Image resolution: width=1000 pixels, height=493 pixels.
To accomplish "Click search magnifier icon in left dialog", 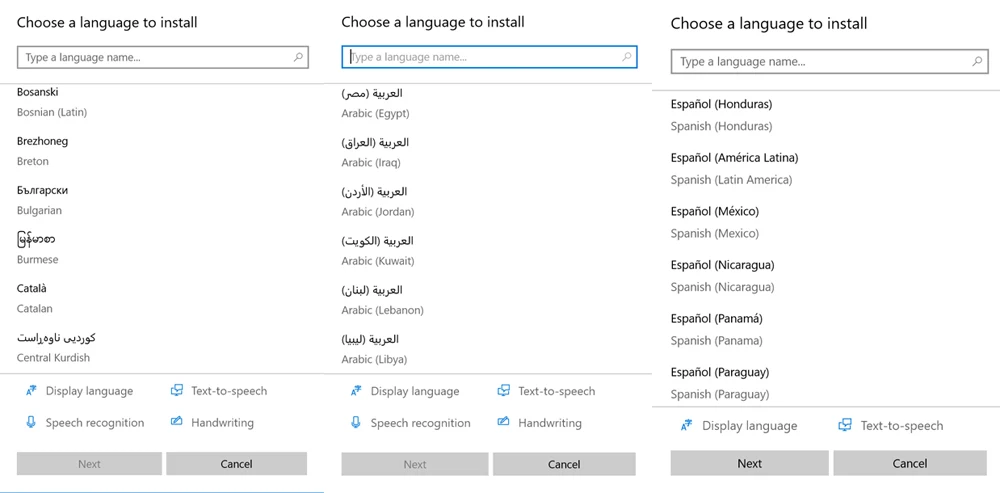I will pos(298,57).
